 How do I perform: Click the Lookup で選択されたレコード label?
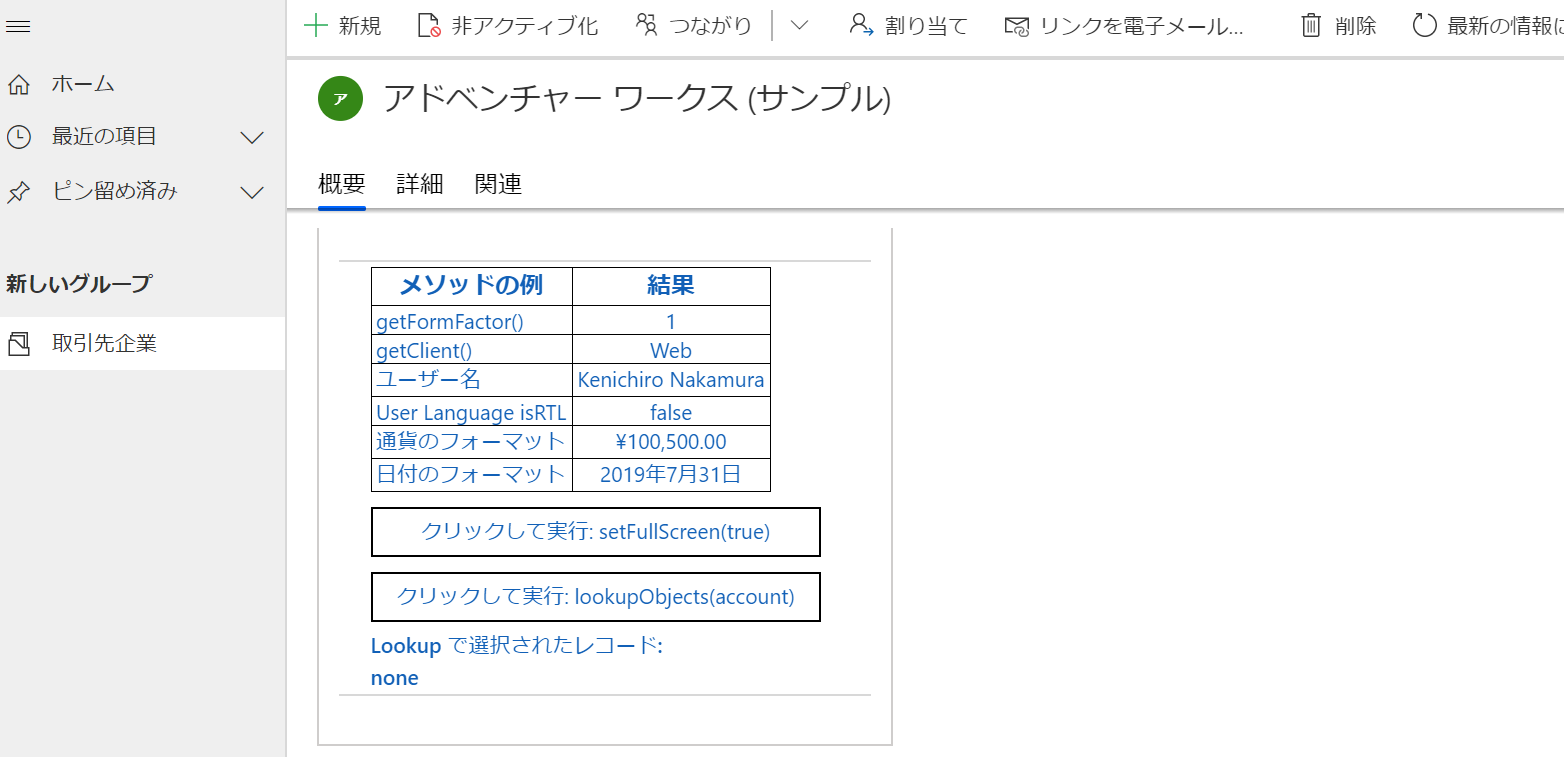coord(517,646)
